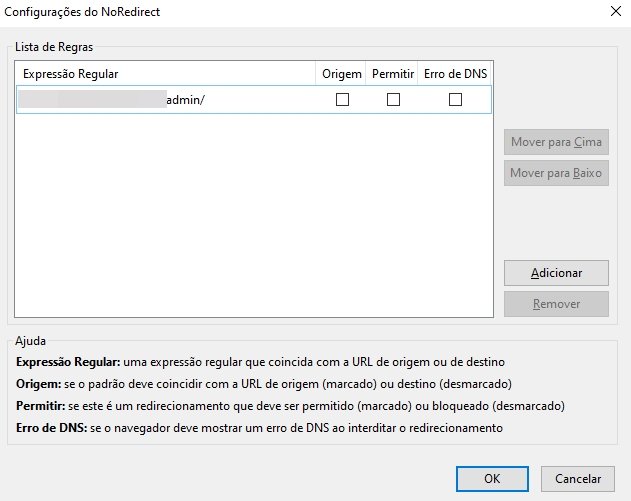Click the Adicionar button
This screenshot has height=501, width=631.
[x=556, y=273]
